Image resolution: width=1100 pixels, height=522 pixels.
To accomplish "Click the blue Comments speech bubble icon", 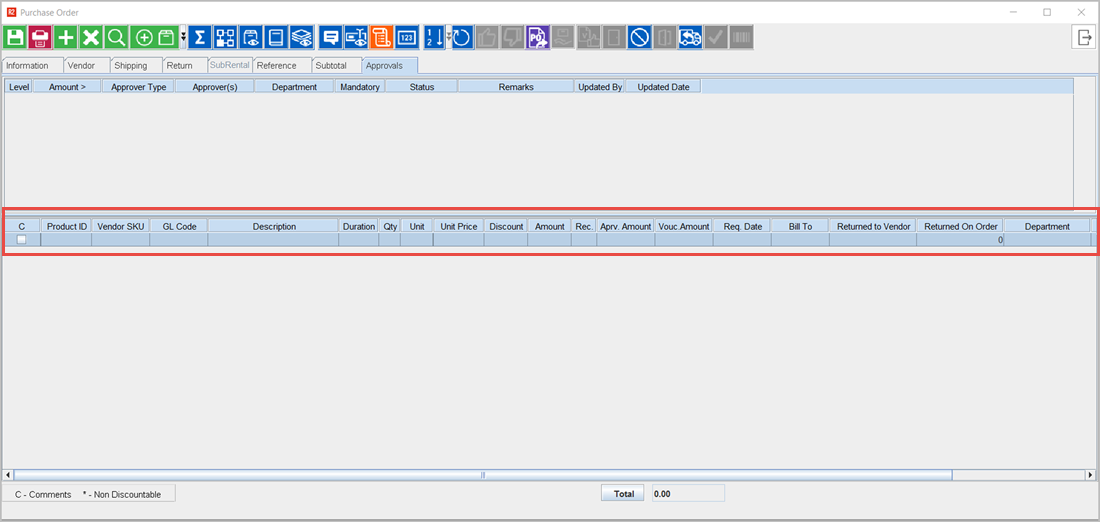I will (330, 38).
